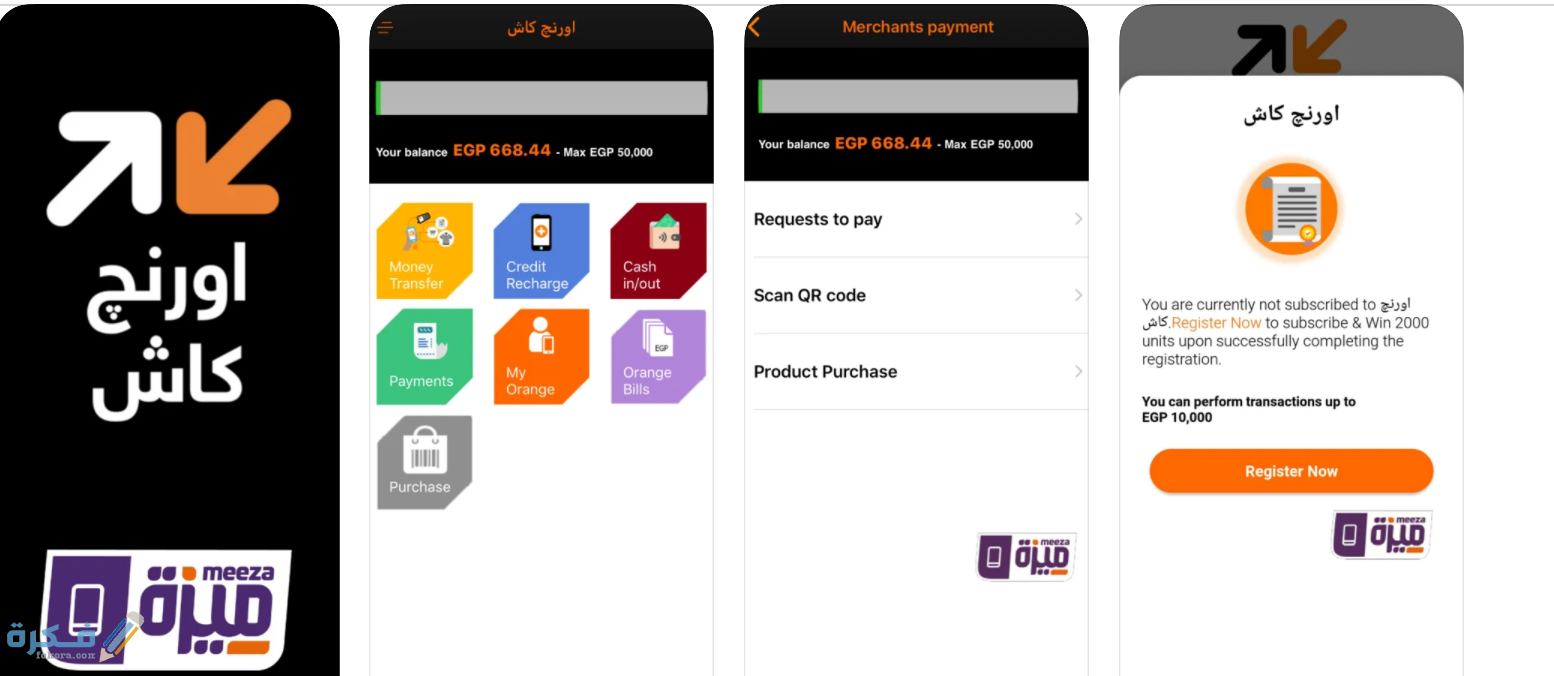Open the hamburger menu icon
The width and height of the screenshot is (1554, 676).
click(x=386, y=28)
